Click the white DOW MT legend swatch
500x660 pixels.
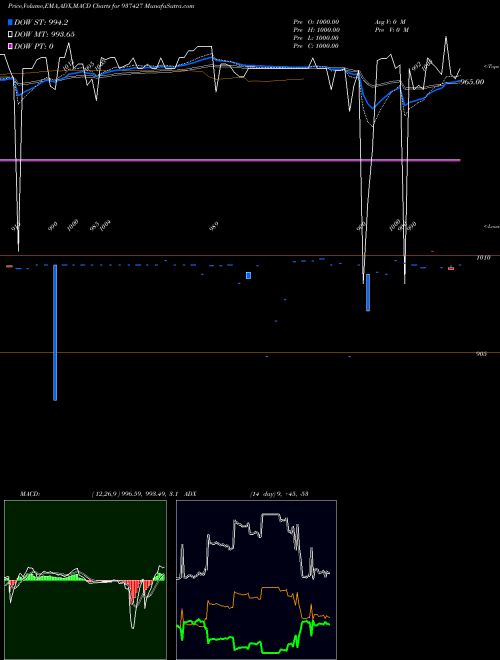[x=10, y=34]
